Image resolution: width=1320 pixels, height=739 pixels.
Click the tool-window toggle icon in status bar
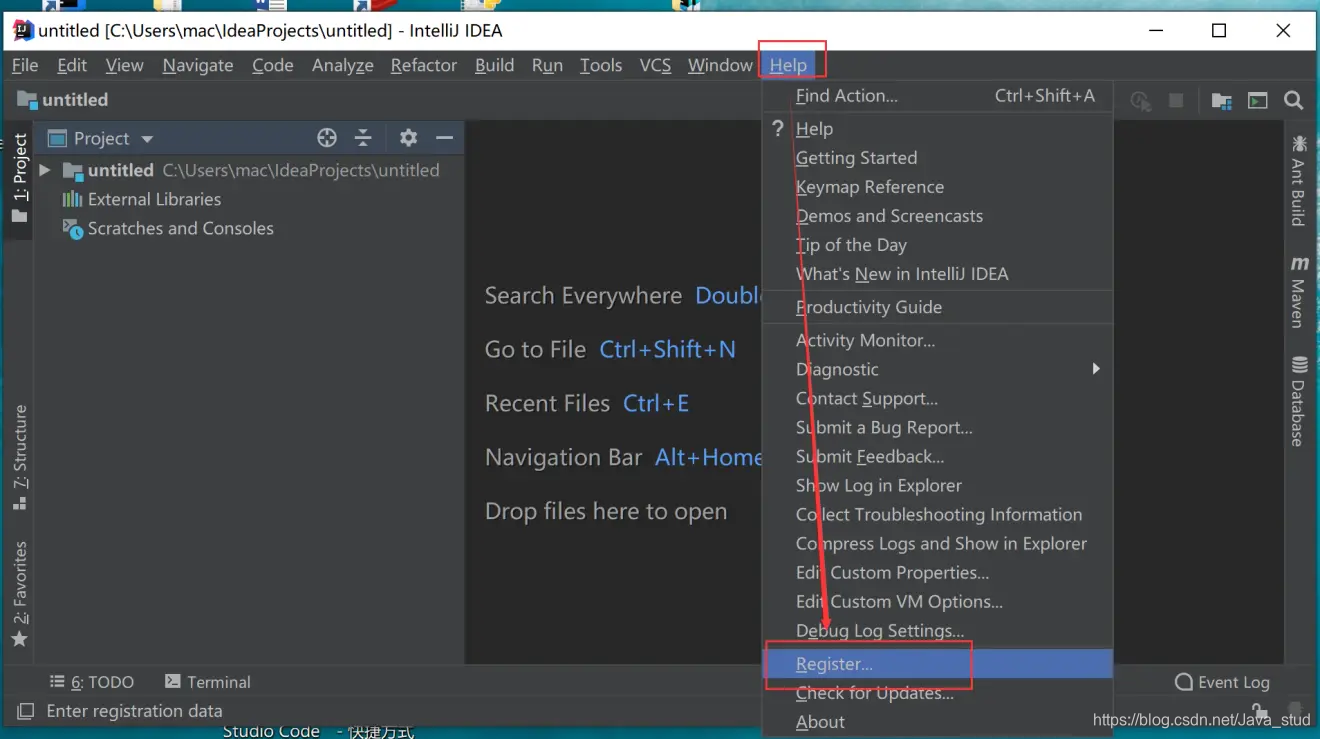tap(25, 711)
